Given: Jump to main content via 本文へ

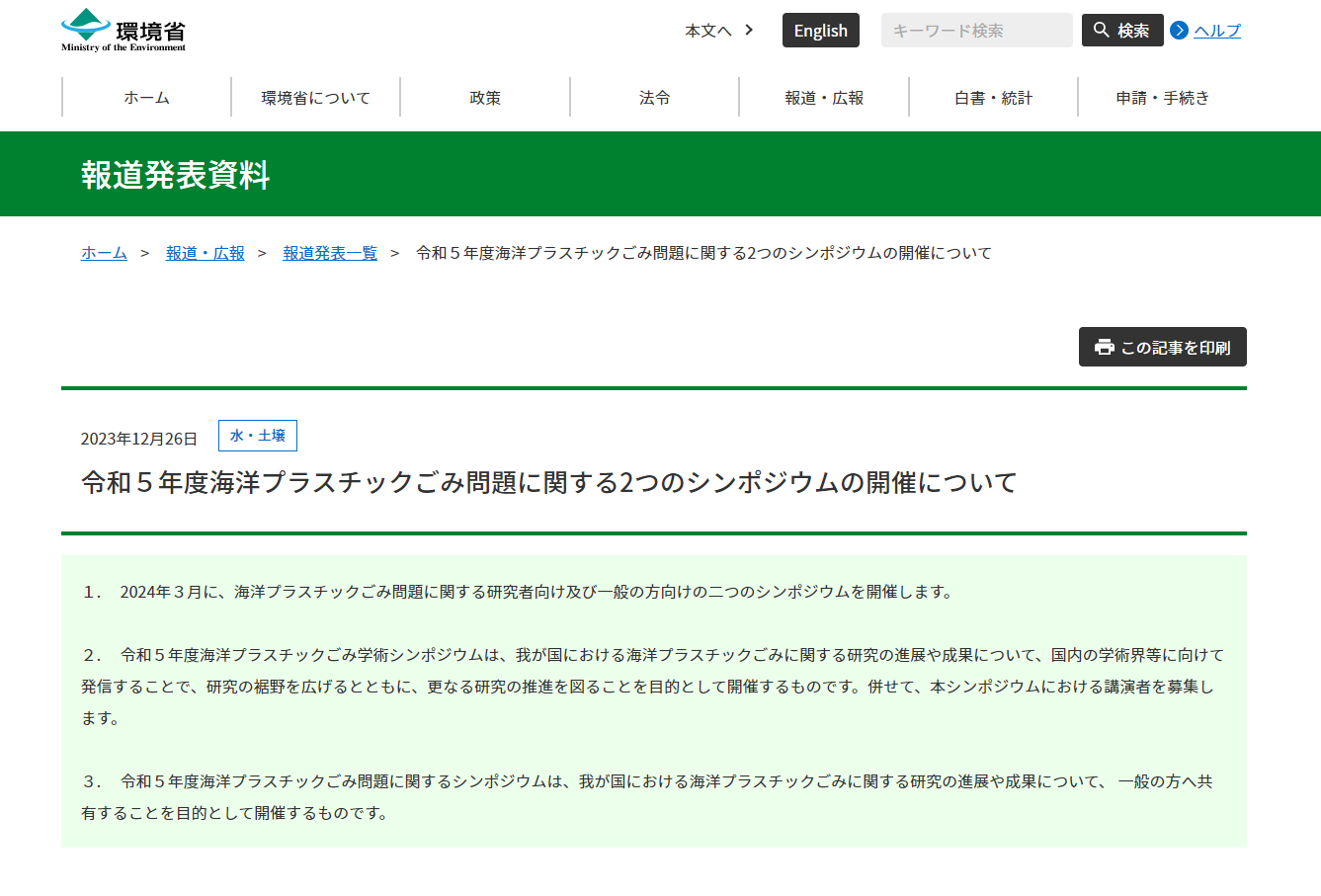Looking at the screenshot, I should [x=708, y=31].
